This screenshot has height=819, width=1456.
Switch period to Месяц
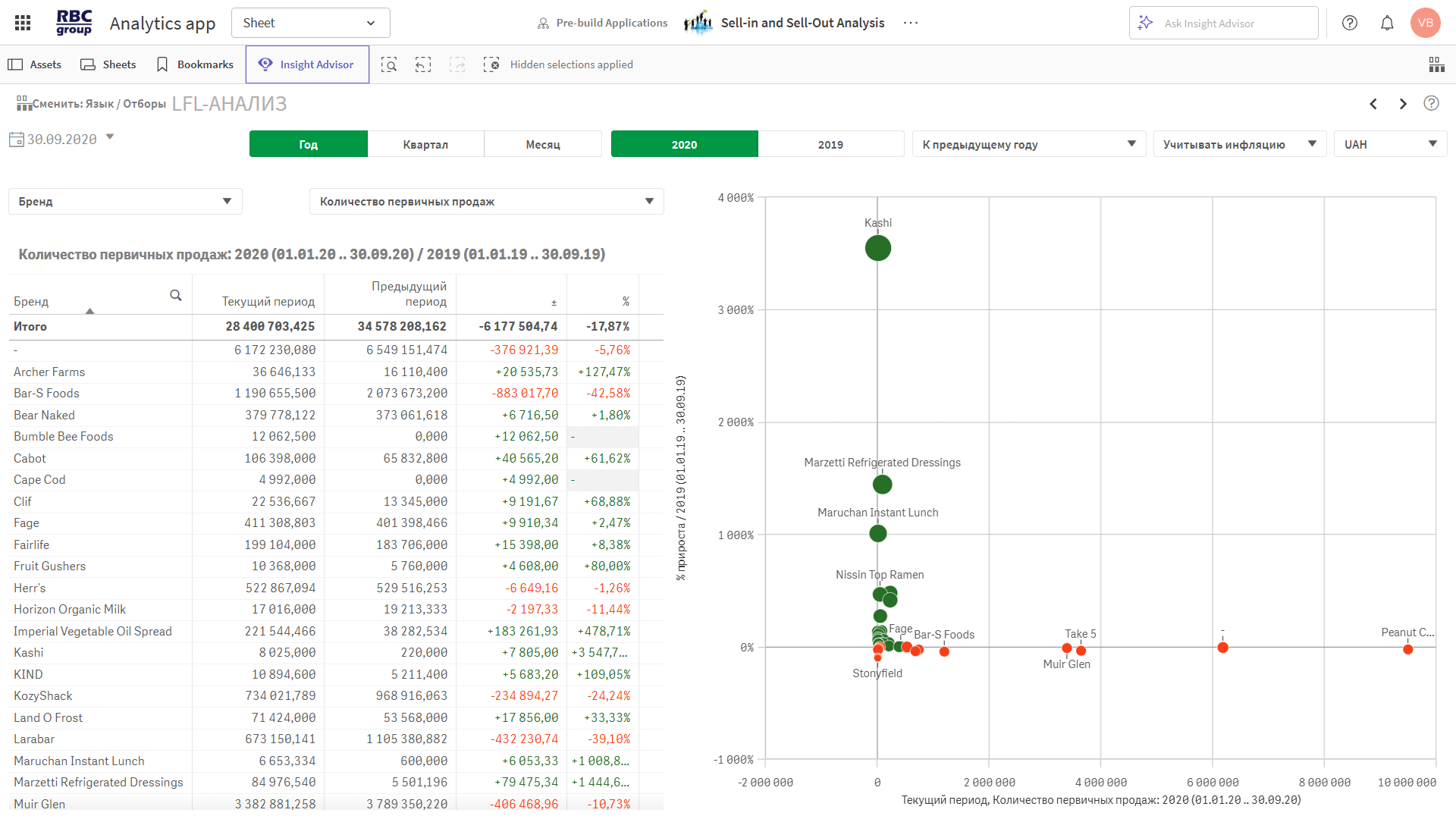click(x=543, y=144)
